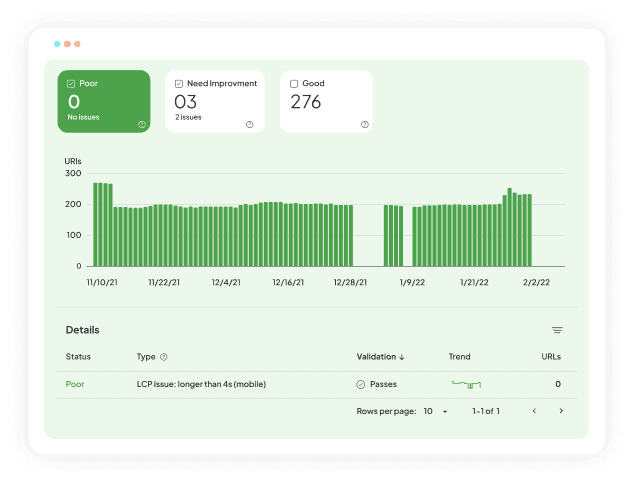The height and width of the screenshot is (483, 633).
Task: Go to previous page of results
Action: (x=534, y=411)
